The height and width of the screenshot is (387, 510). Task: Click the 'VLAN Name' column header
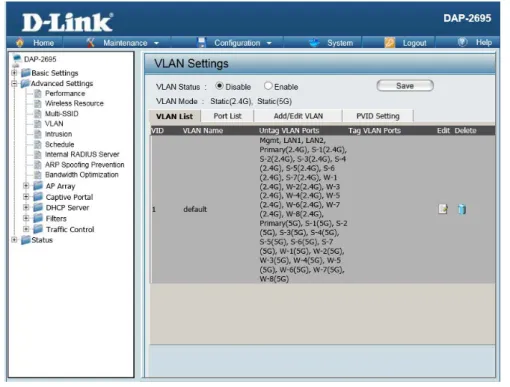pyautogui.click(x=203, y=131)
